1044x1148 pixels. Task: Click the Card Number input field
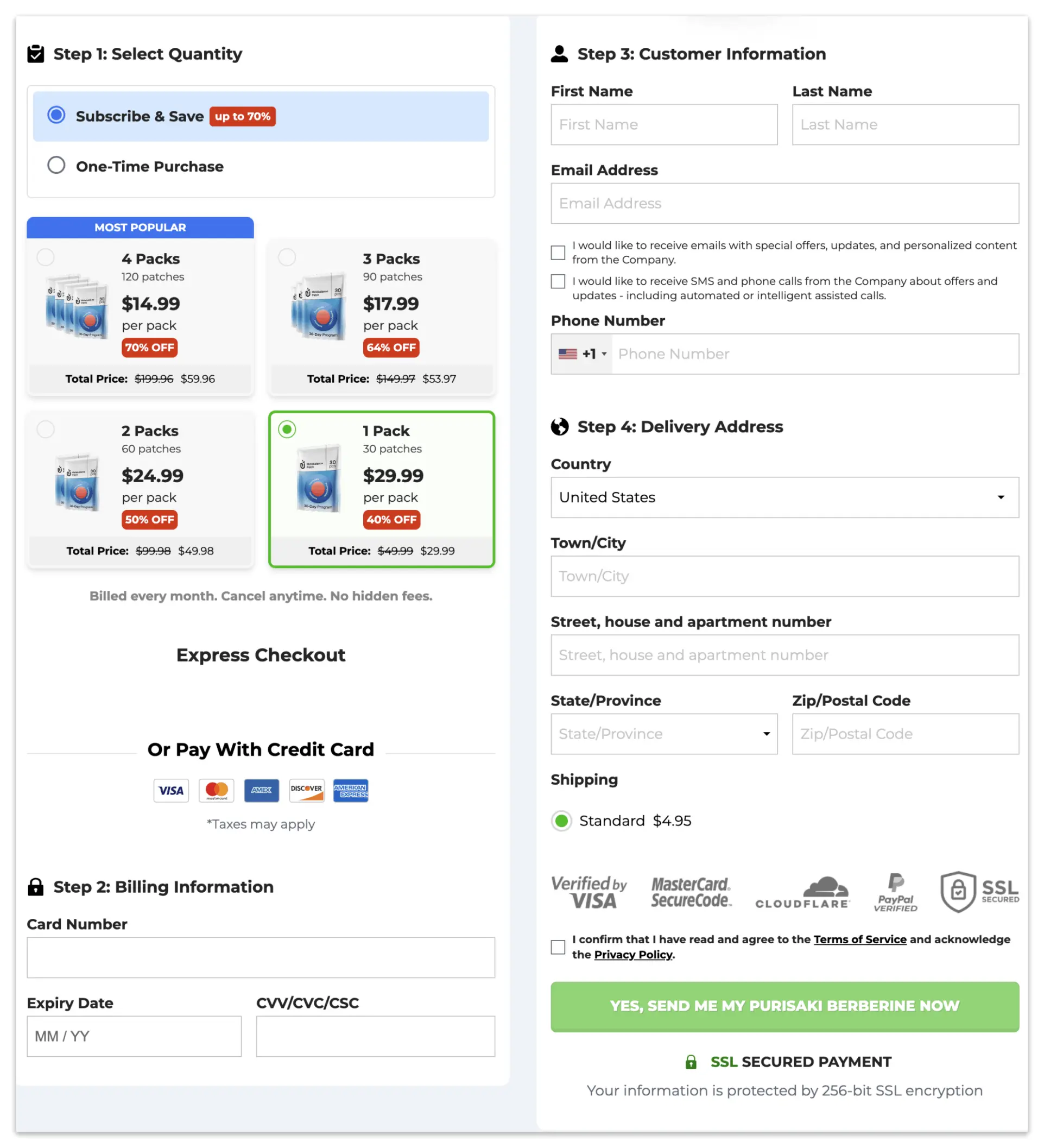pos(261,958)
